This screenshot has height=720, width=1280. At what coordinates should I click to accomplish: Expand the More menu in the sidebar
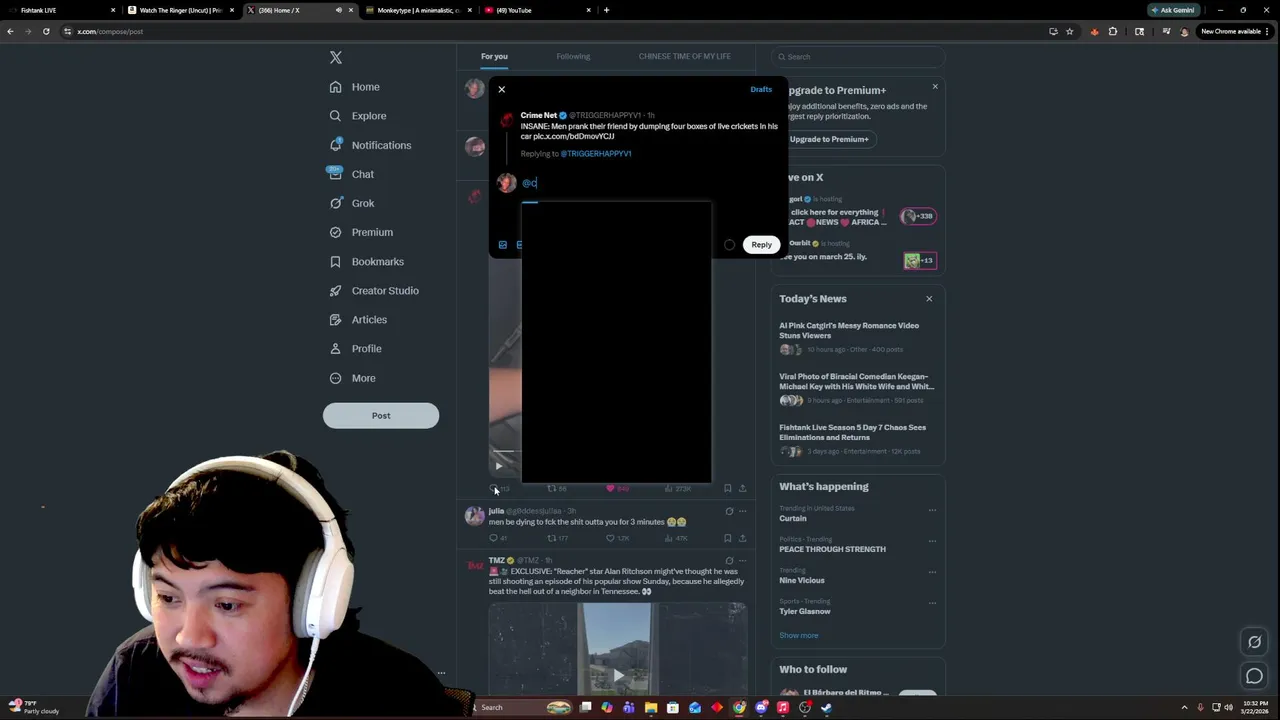pyautogui.click(x=353, y=378)
